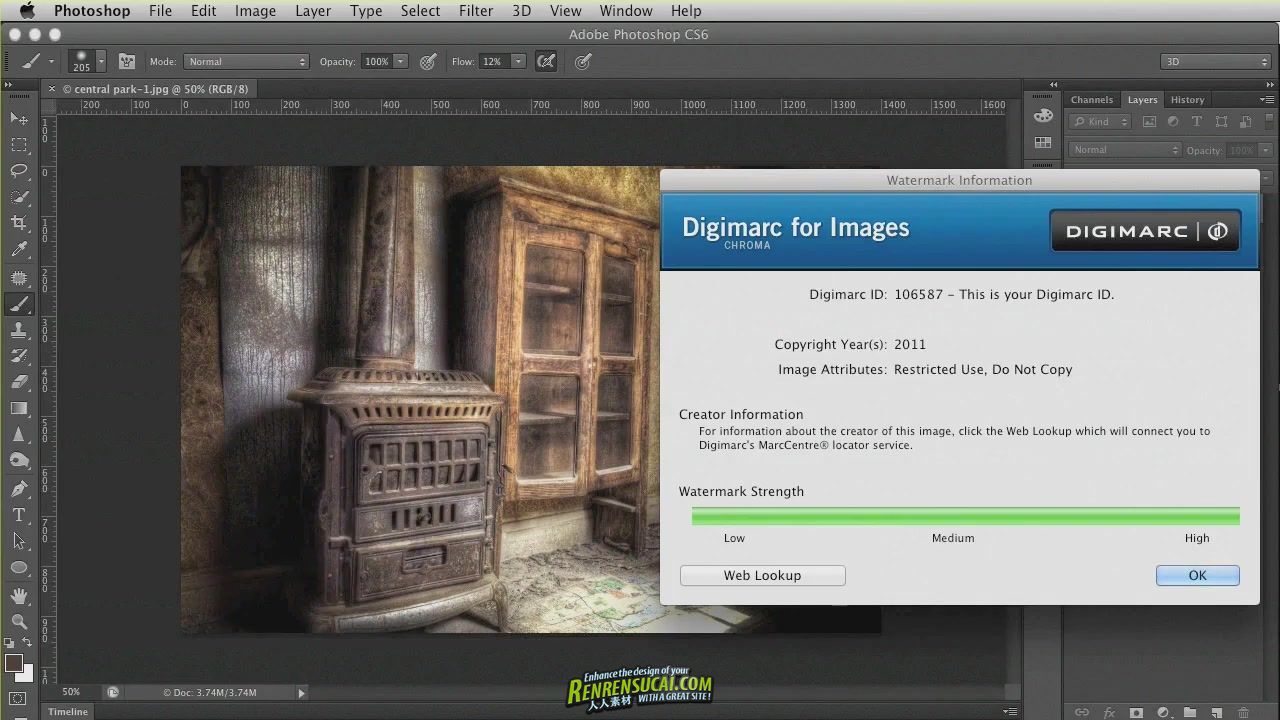The image size is (1280, 720).
Task: Open layer blend mode Normal dropdown
Action: pos(1125,150)
